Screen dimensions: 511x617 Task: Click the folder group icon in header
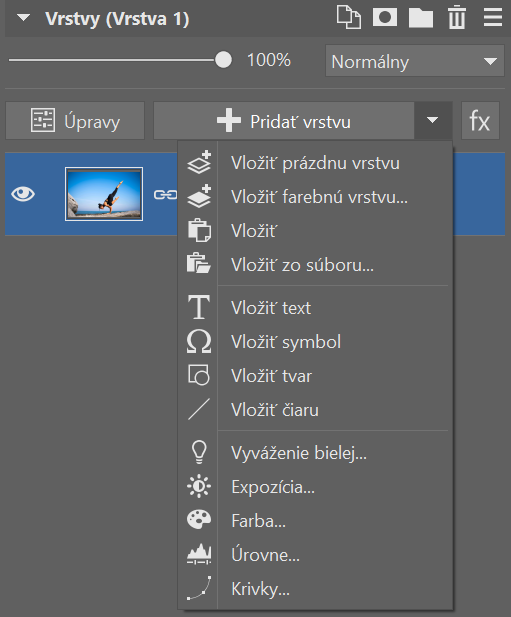pyautogui.click(x=421, y=18)
